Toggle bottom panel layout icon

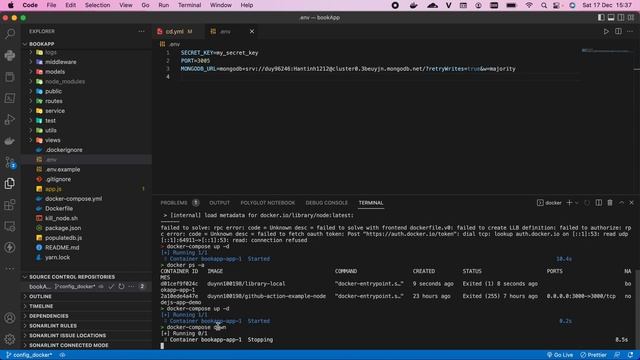611,18
